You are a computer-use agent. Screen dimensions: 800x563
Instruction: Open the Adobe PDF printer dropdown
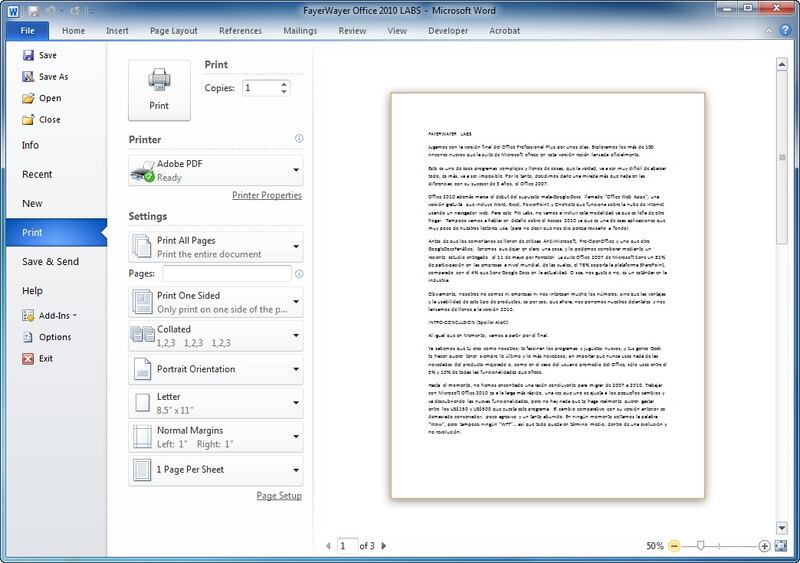216,168
